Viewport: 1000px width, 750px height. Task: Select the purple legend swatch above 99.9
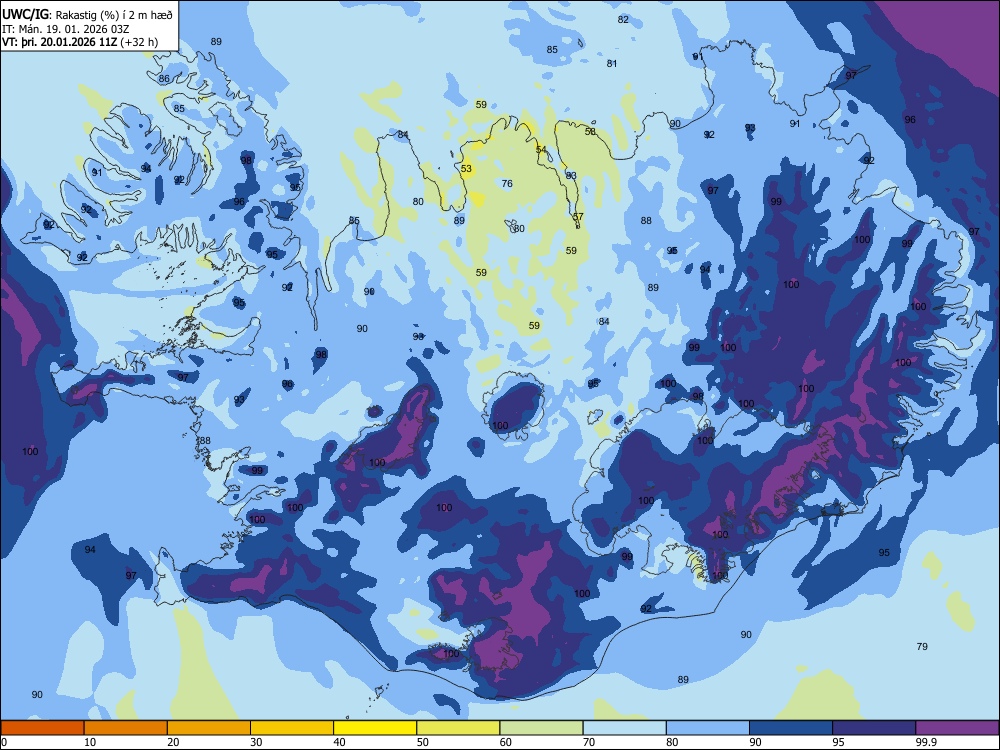click(957, 728)
